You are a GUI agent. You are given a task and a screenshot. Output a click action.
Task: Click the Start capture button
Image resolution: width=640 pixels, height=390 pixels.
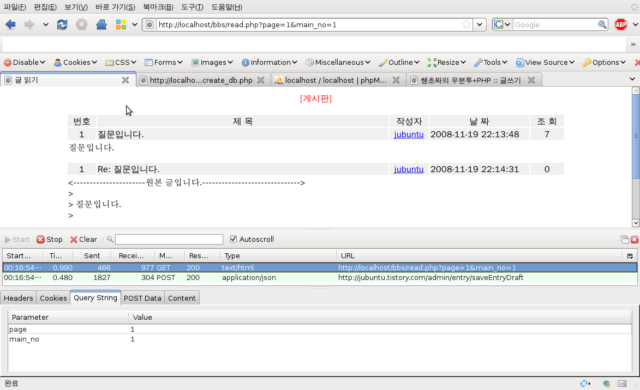(x=17, y=239)
